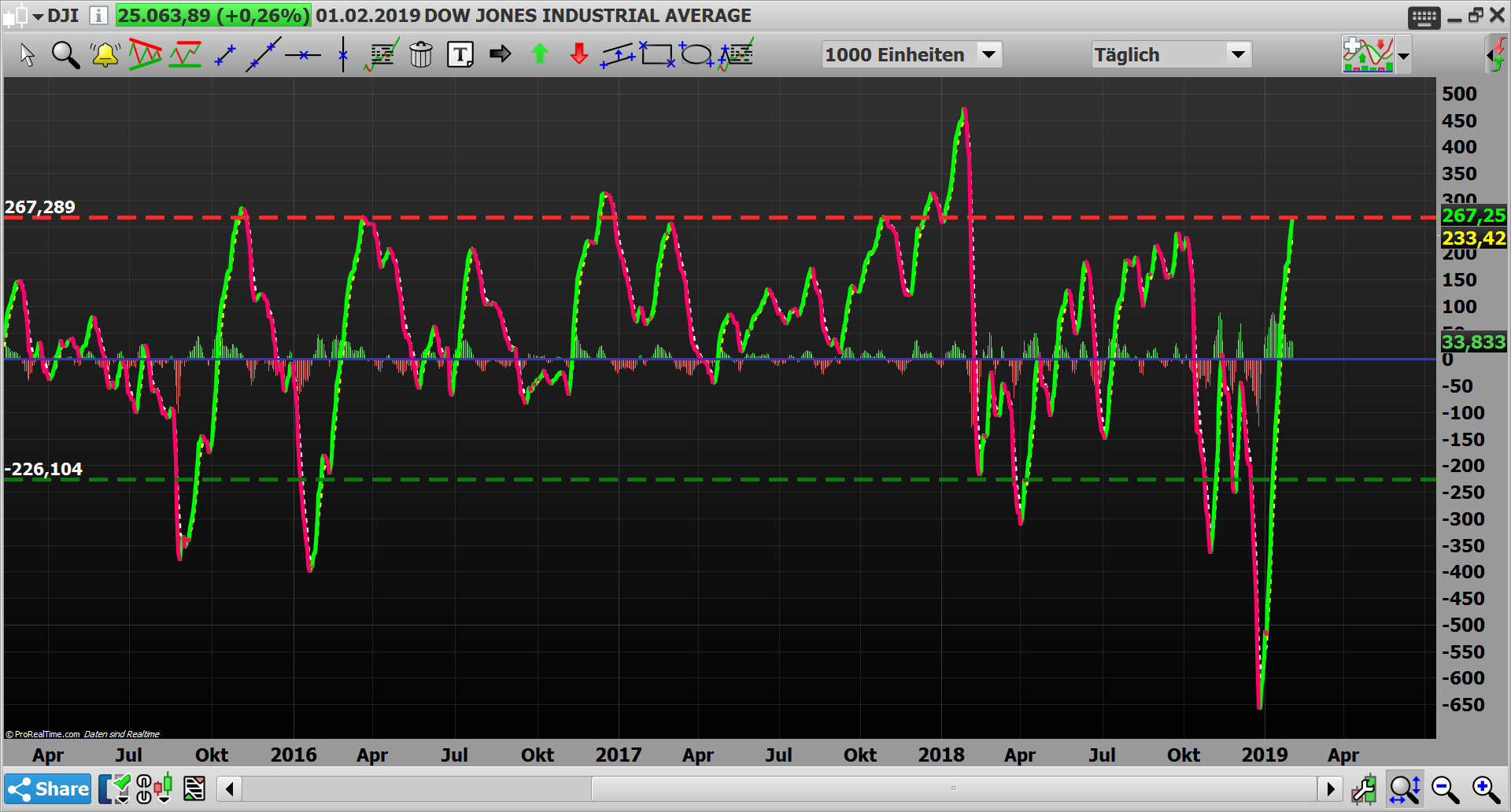Toggle the green checkmark order confirmation option
The width and height of the screenshot is (1511, 812).
[x=120, y=787]
